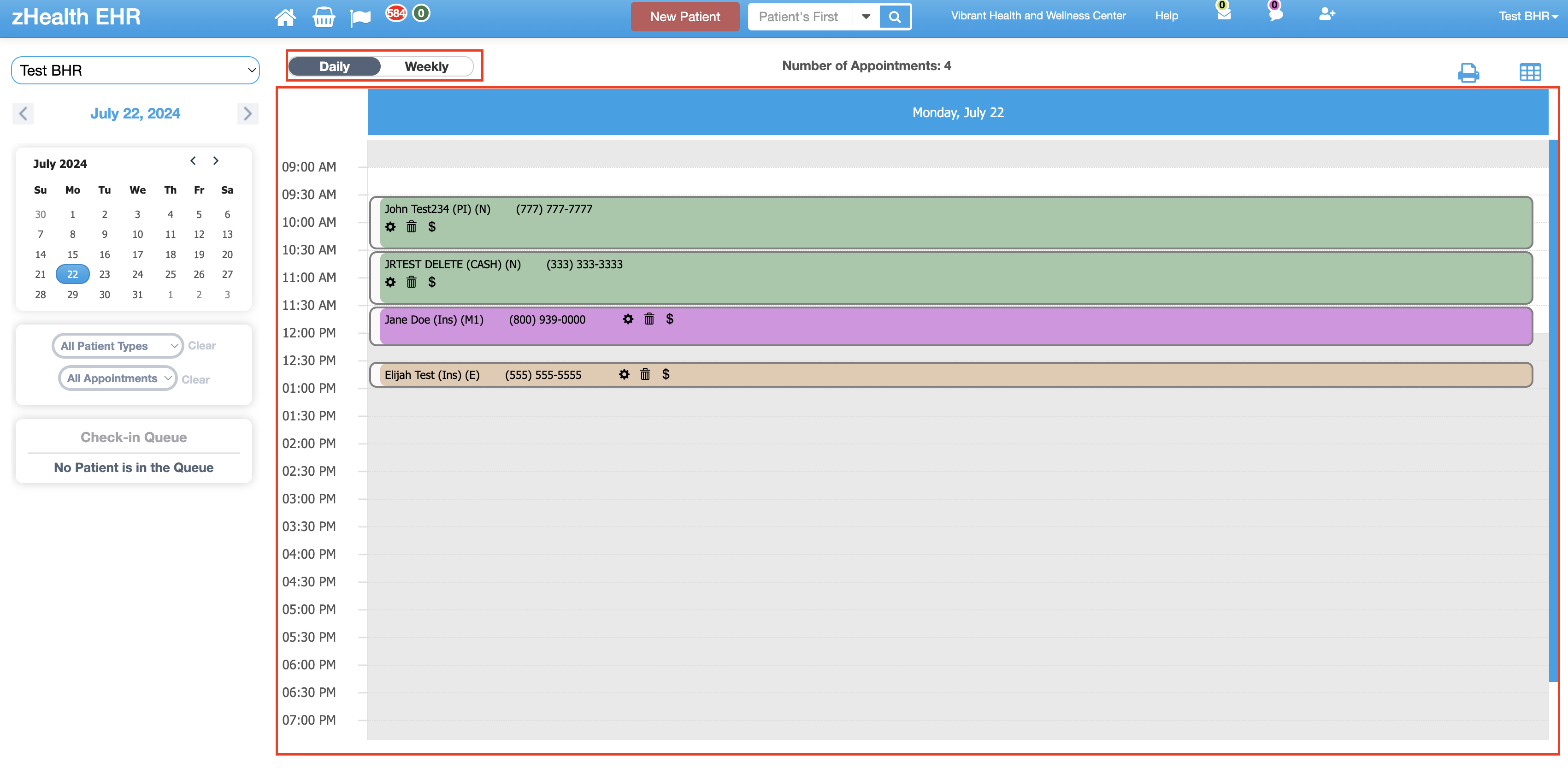Switch to Daily schedule view
The width and height of the screenshot is (1568, 768).
point(334,66)
